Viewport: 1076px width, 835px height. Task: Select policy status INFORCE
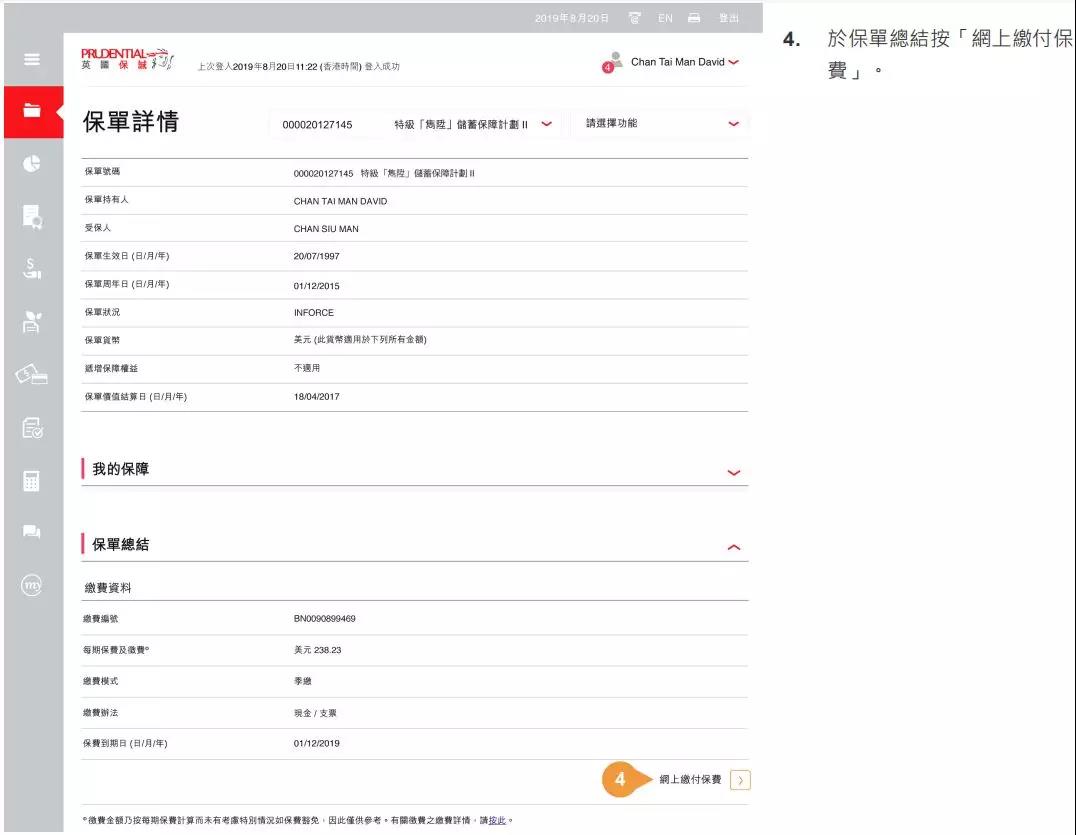[314, 312]
